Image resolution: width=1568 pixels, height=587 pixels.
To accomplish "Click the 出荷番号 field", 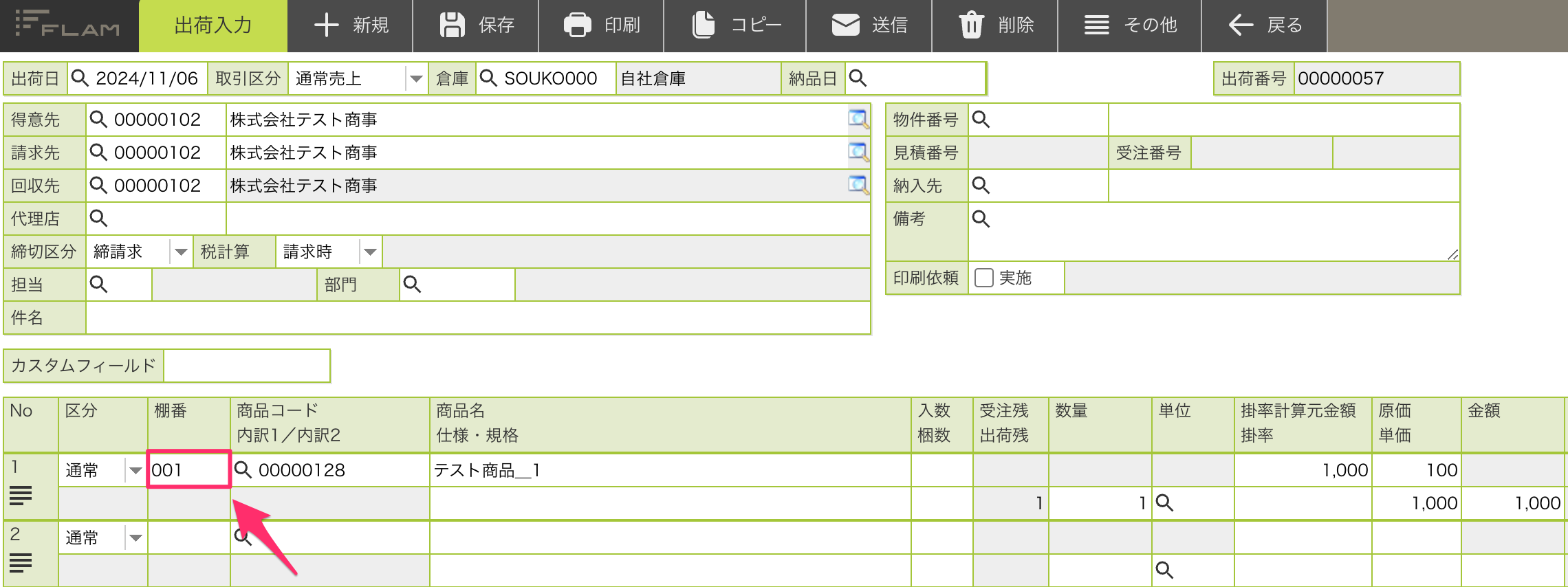I will point(1376,78).
